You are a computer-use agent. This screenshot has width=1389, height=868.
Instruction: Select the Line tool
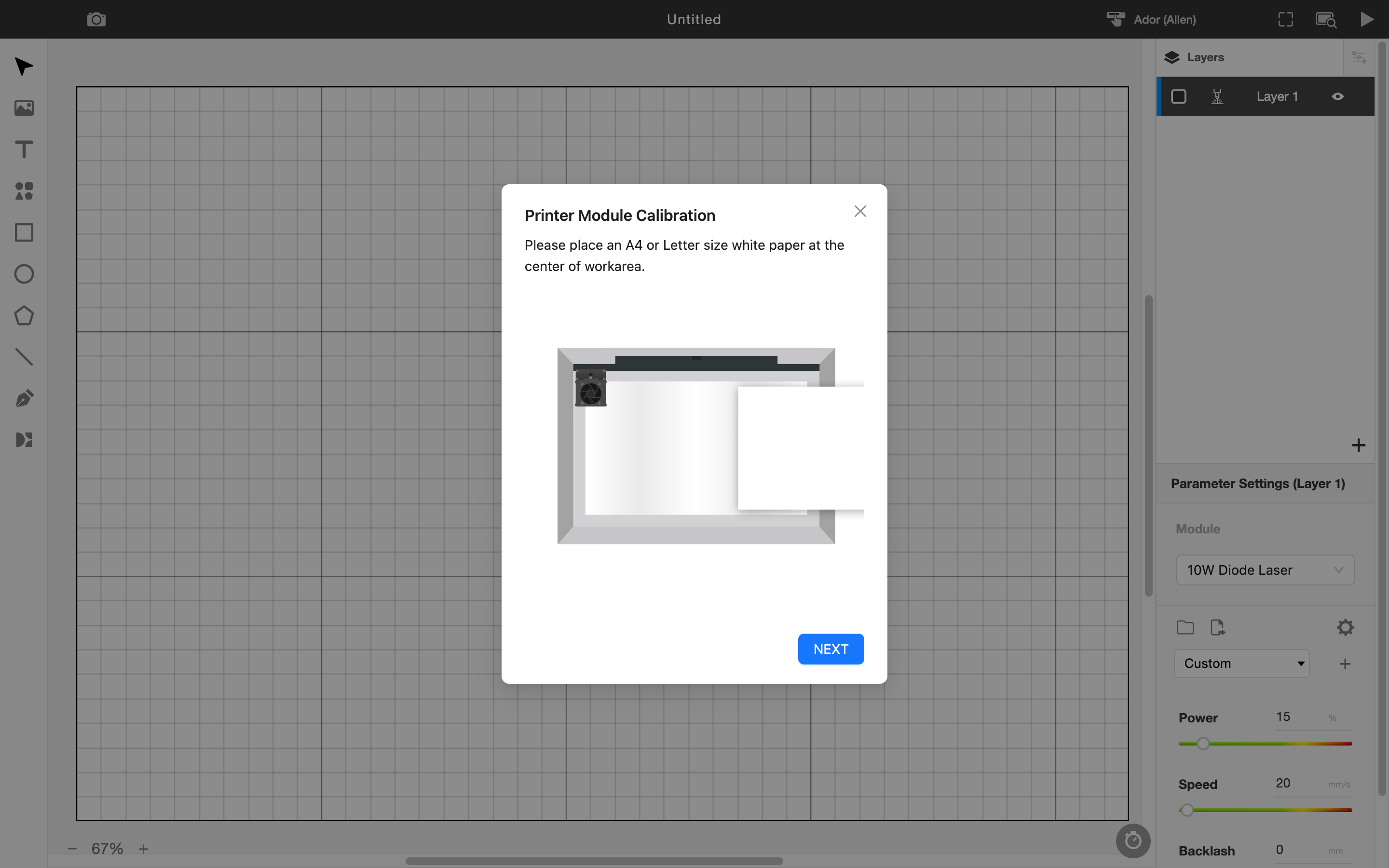coord(24,356)
